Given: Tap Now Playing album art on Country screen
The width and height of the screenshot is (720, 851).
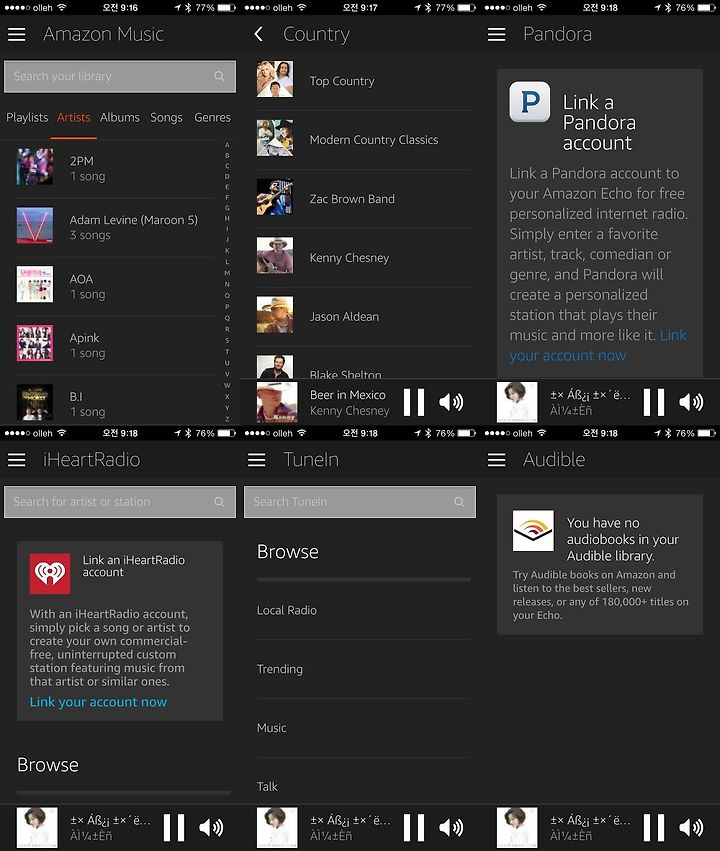Looking at the screenshot, I should (x=277, y=402).
